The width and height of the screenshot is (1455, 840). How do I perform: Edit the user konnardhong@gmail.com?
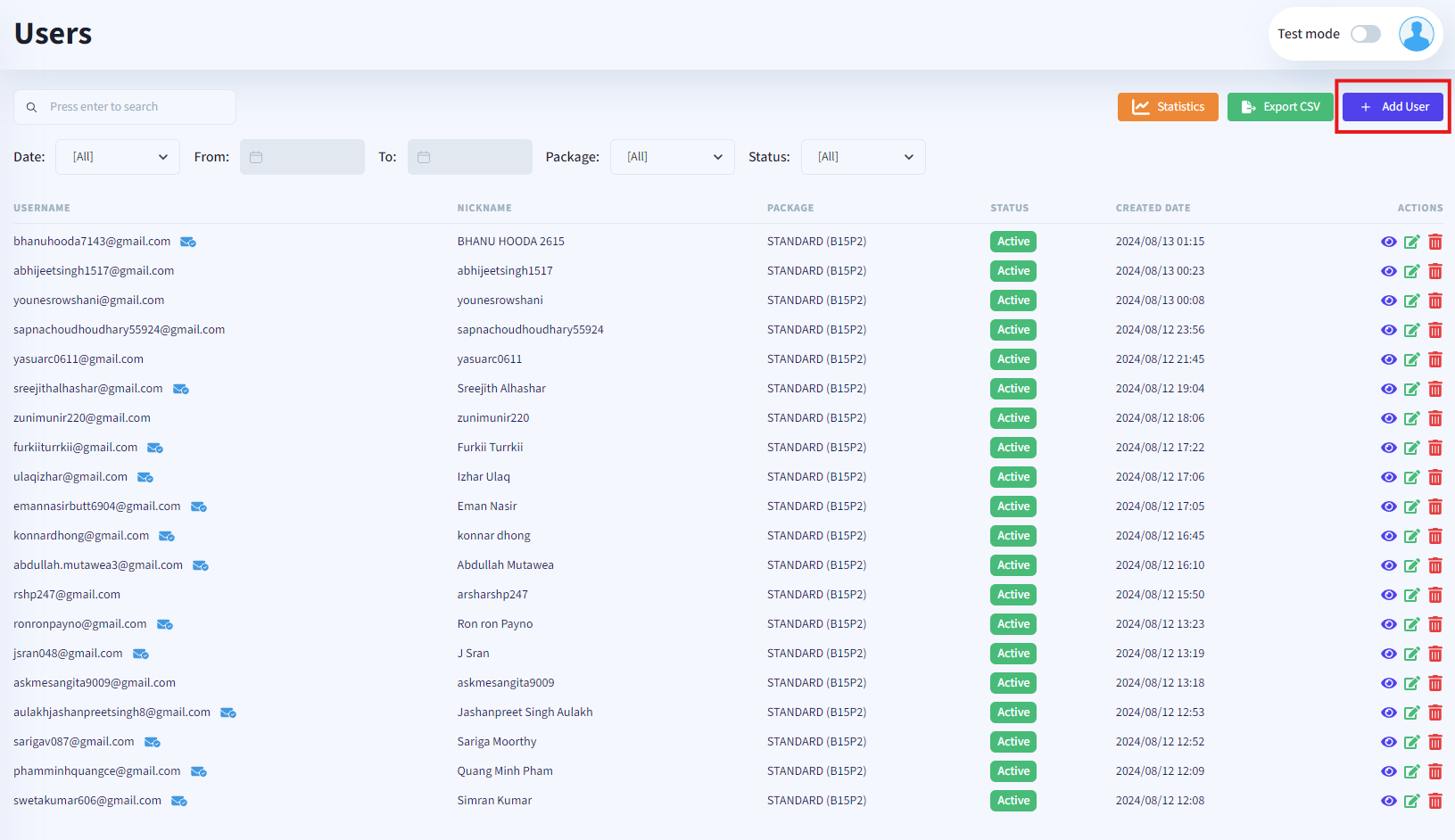click(x=1411, y=536)
